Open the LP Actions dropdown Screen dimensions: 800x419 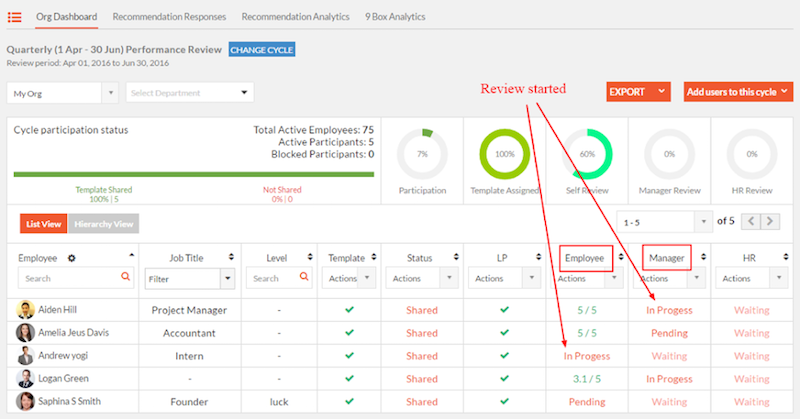coord(505,278)
